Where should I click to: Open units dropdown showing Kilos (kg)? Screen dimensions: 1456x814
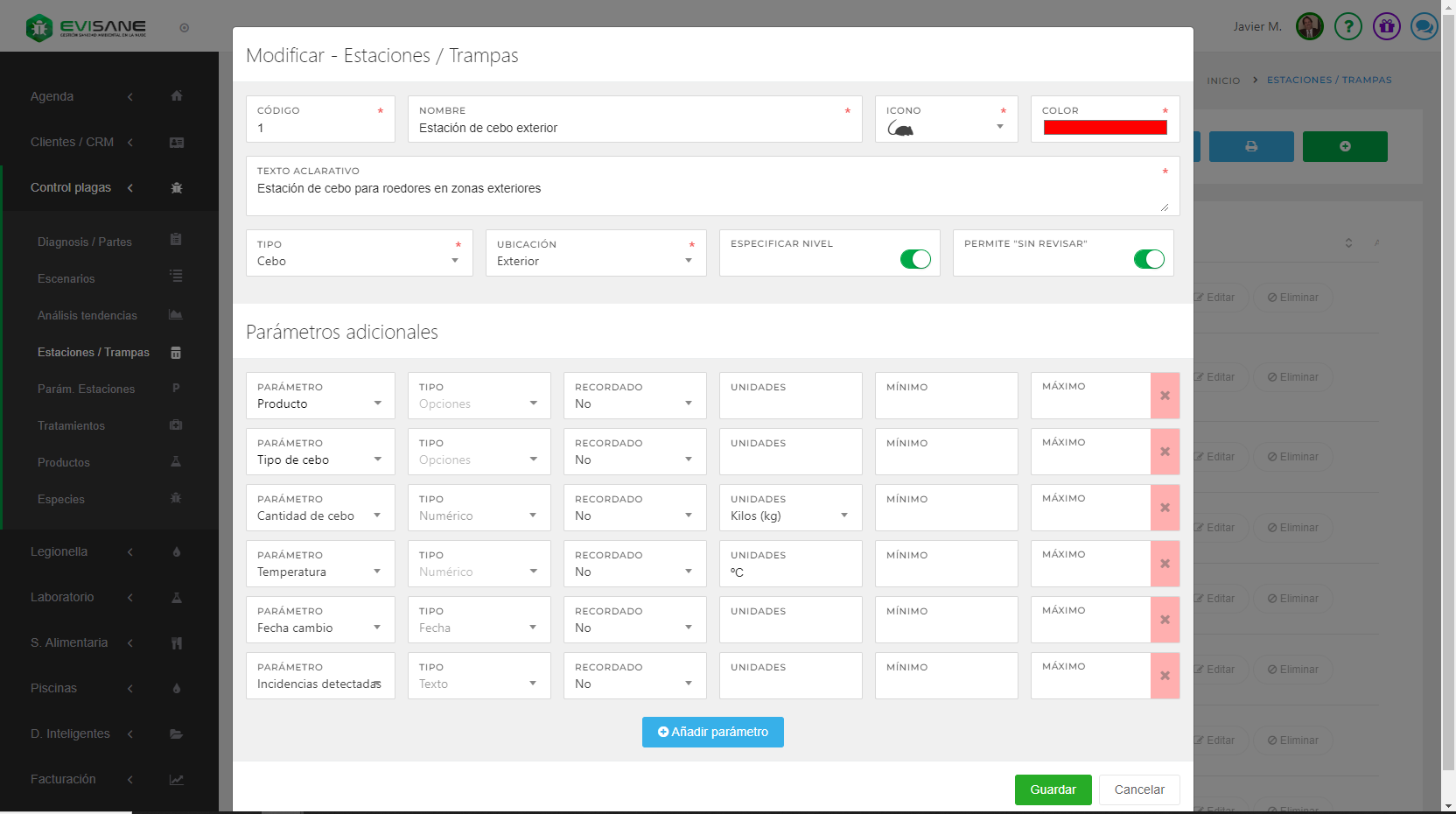pos(789,516)
